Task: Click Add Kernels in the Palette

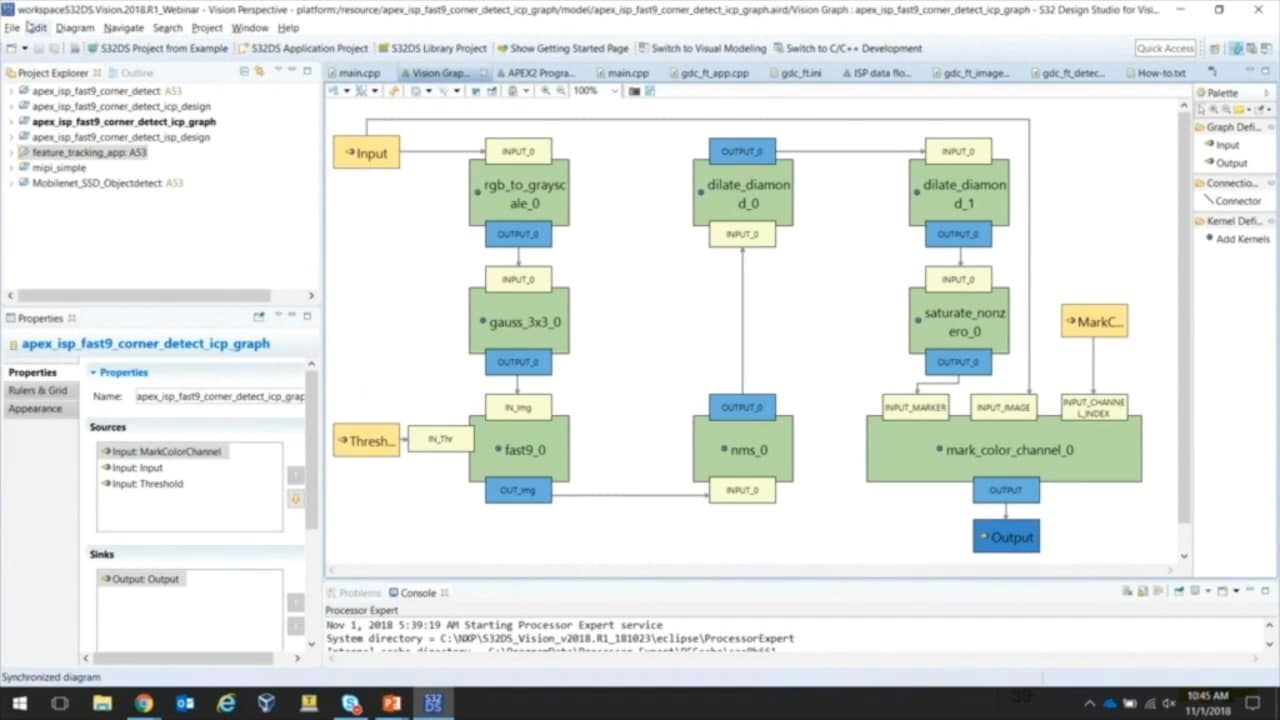Action: click(1242, 239)
